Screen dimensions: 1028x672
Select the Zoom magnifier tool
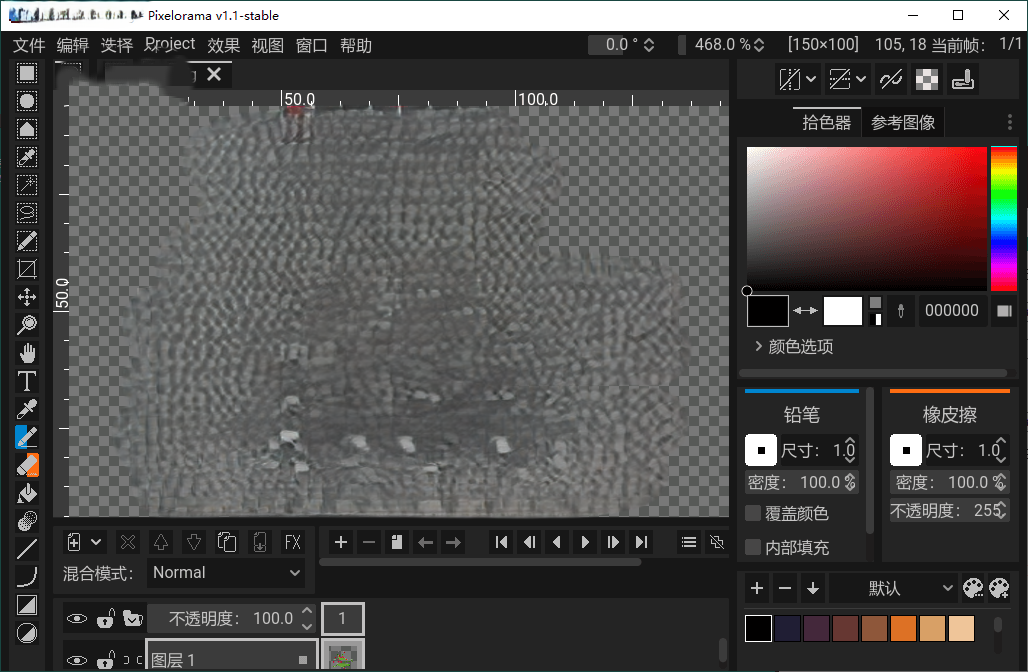(27, 325)
